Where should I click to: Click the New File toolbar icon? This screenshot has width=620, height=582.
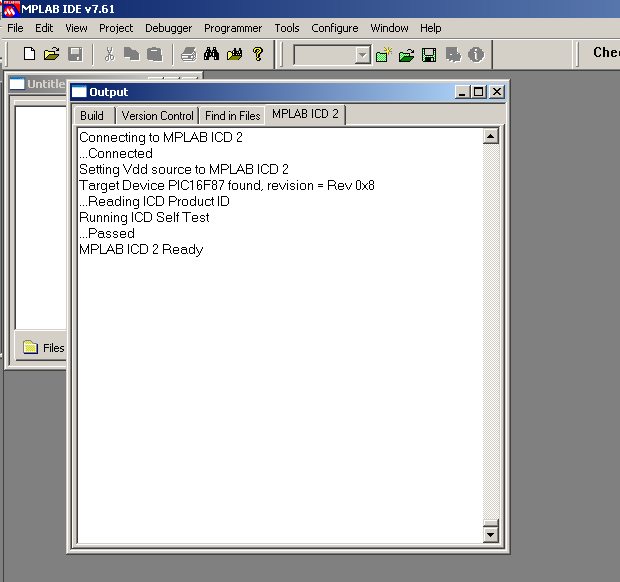click(x=29, y=54)
